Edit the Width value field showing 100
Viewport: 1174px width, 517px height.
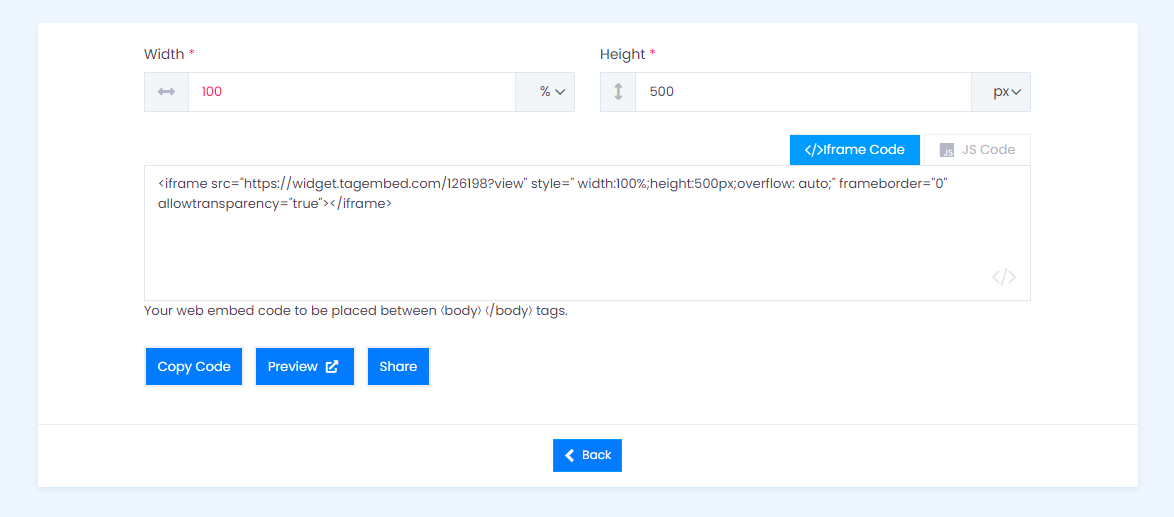click(x=352, y=92)
